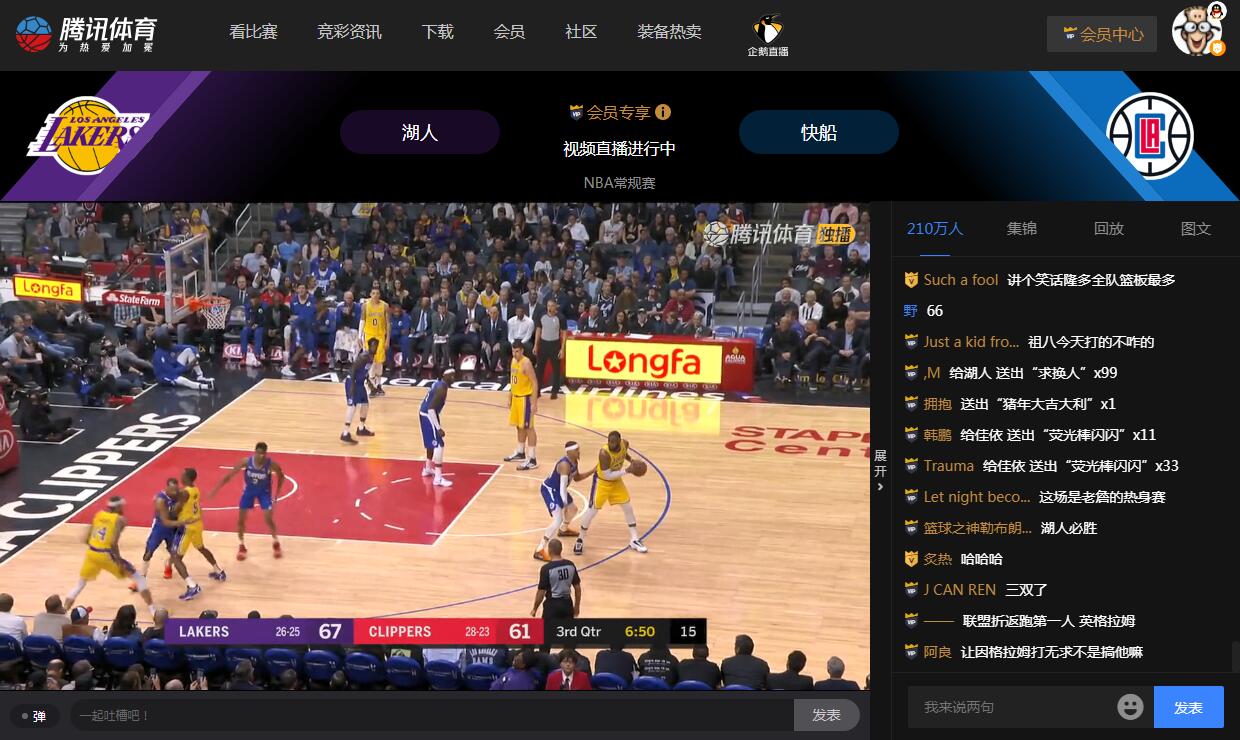Click the username 阿良 in chat
Image resolution: width=1240 pixels, height=740 pixels.
(938, 652)
